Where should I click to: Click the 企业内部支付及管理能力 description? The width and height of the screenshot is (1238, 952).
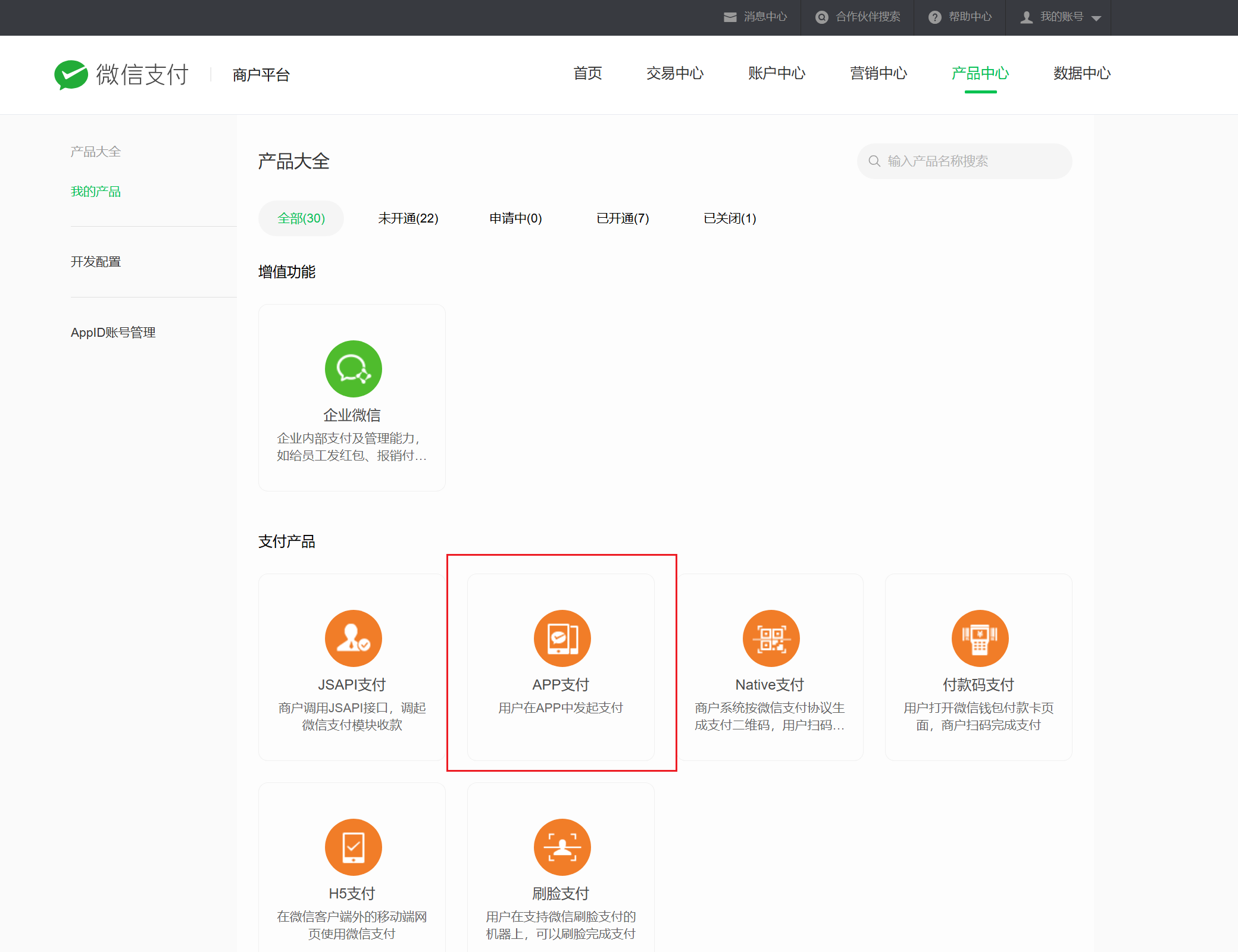point(352,447)
